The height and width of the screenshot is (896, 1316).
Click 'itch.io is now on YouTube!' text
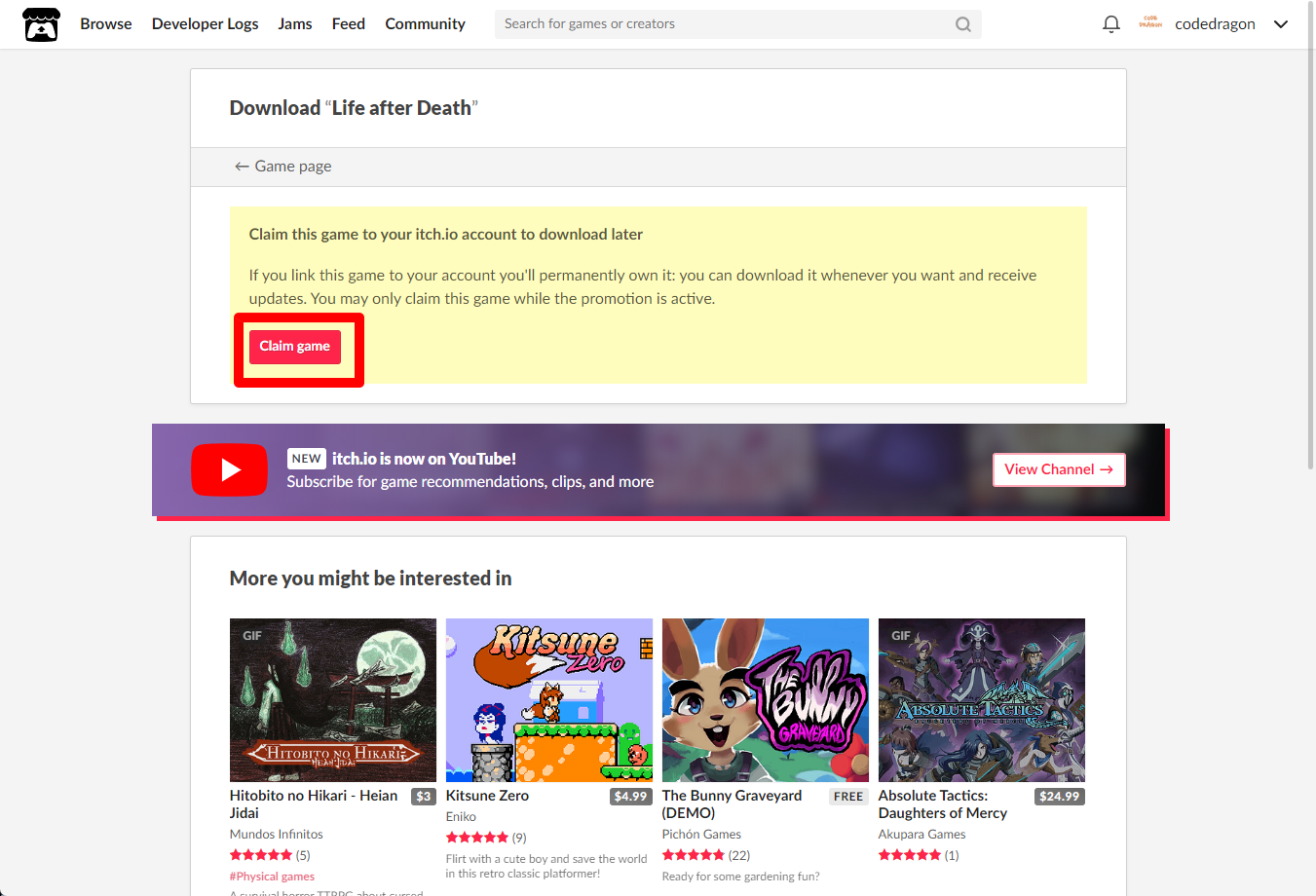pos(424,459)
